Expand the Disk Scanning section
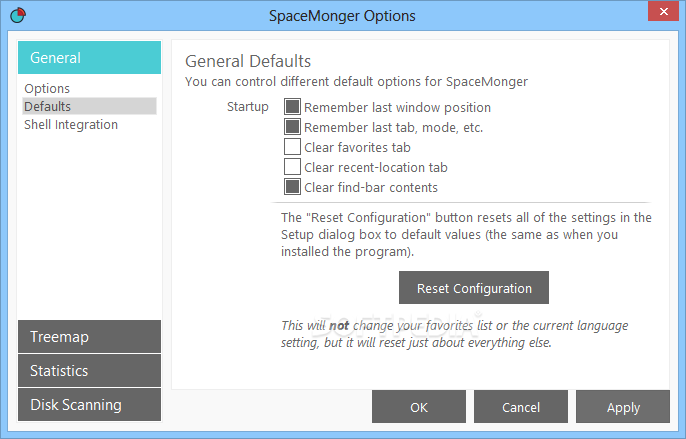 89,405
